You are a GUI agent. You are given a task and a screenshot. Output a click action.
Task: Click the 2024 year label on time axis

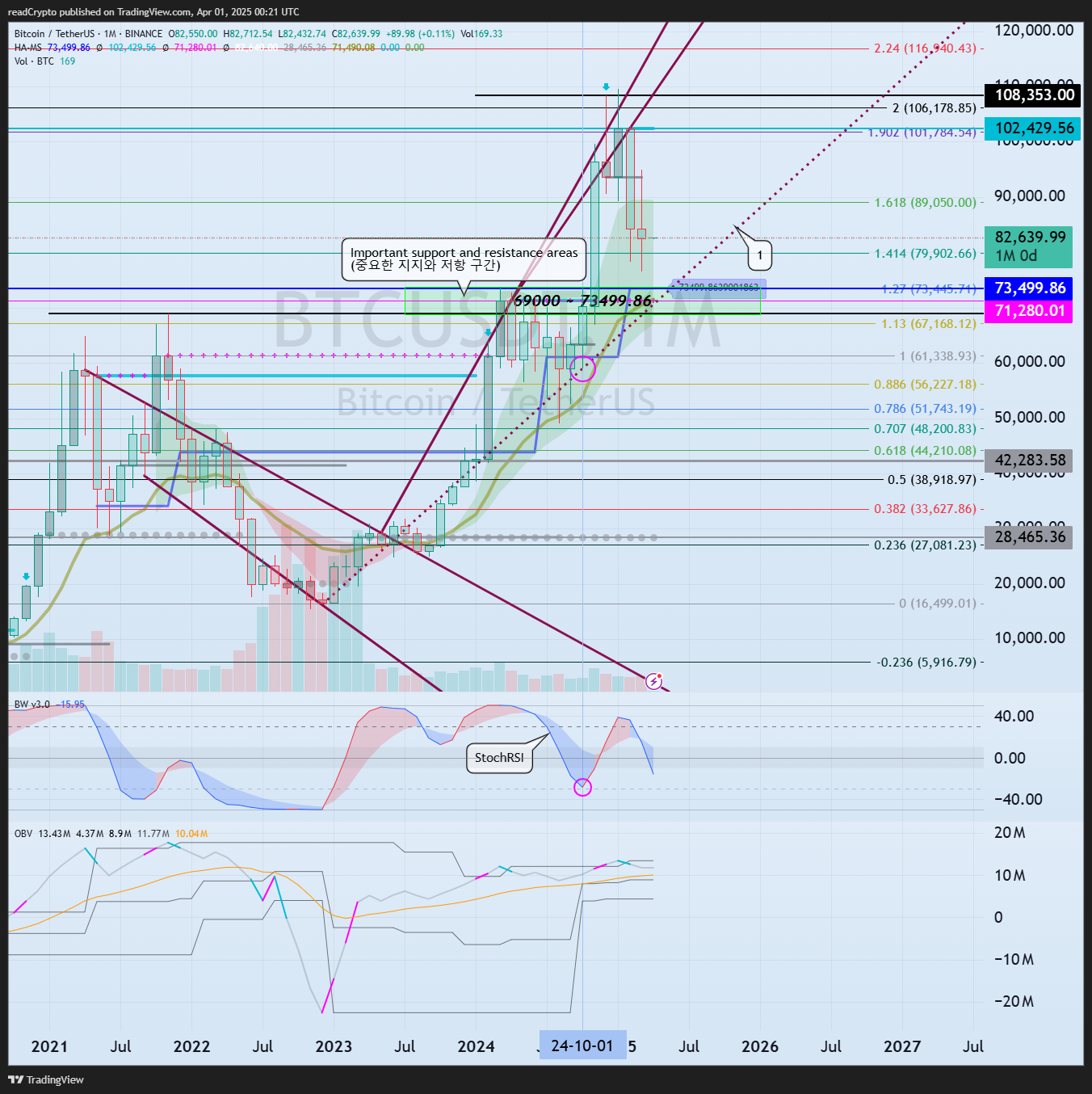tap(476, 1046)
